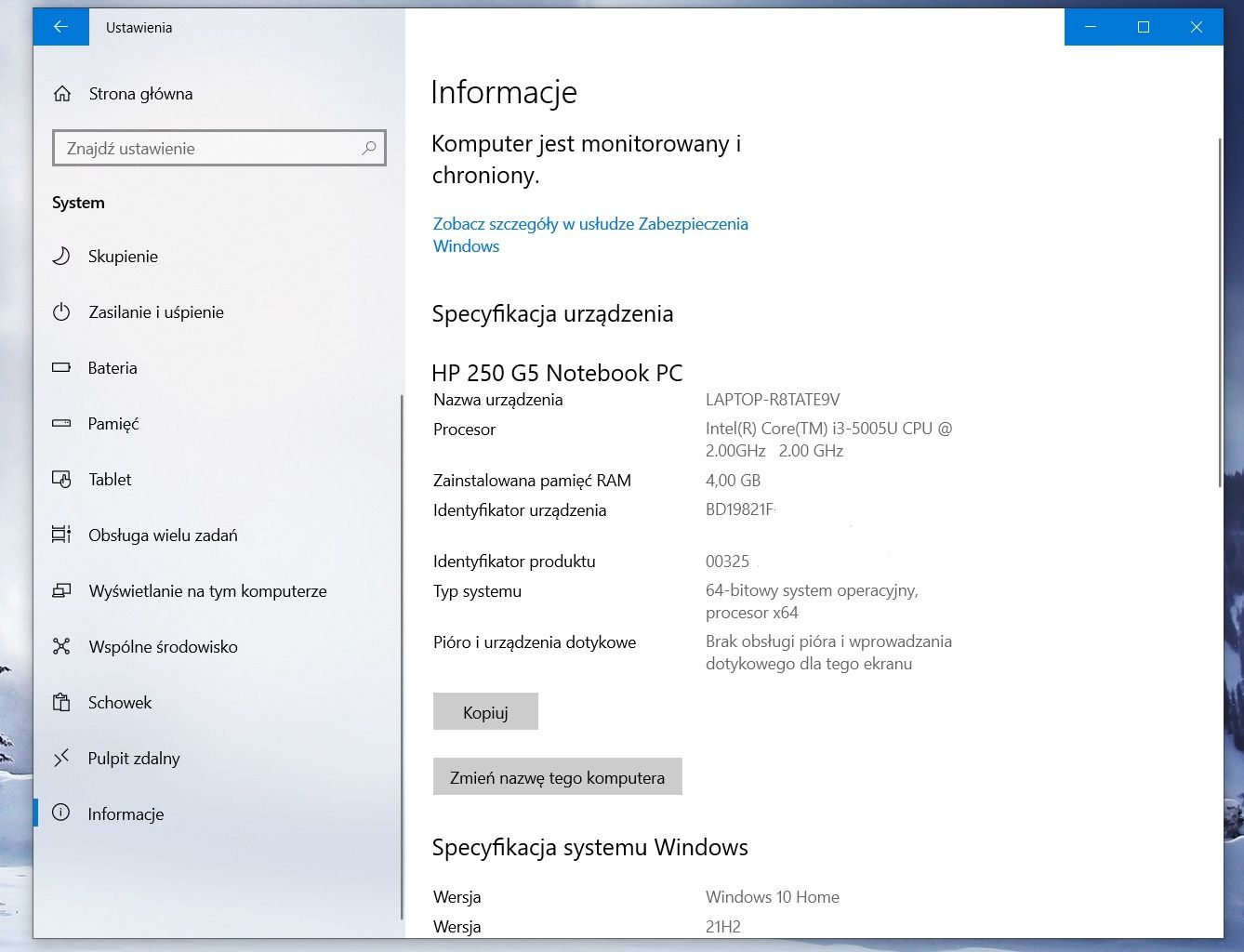Click the battery icon for Bateria
This screenshot has height=952, width=1244.
coord(61,367)
